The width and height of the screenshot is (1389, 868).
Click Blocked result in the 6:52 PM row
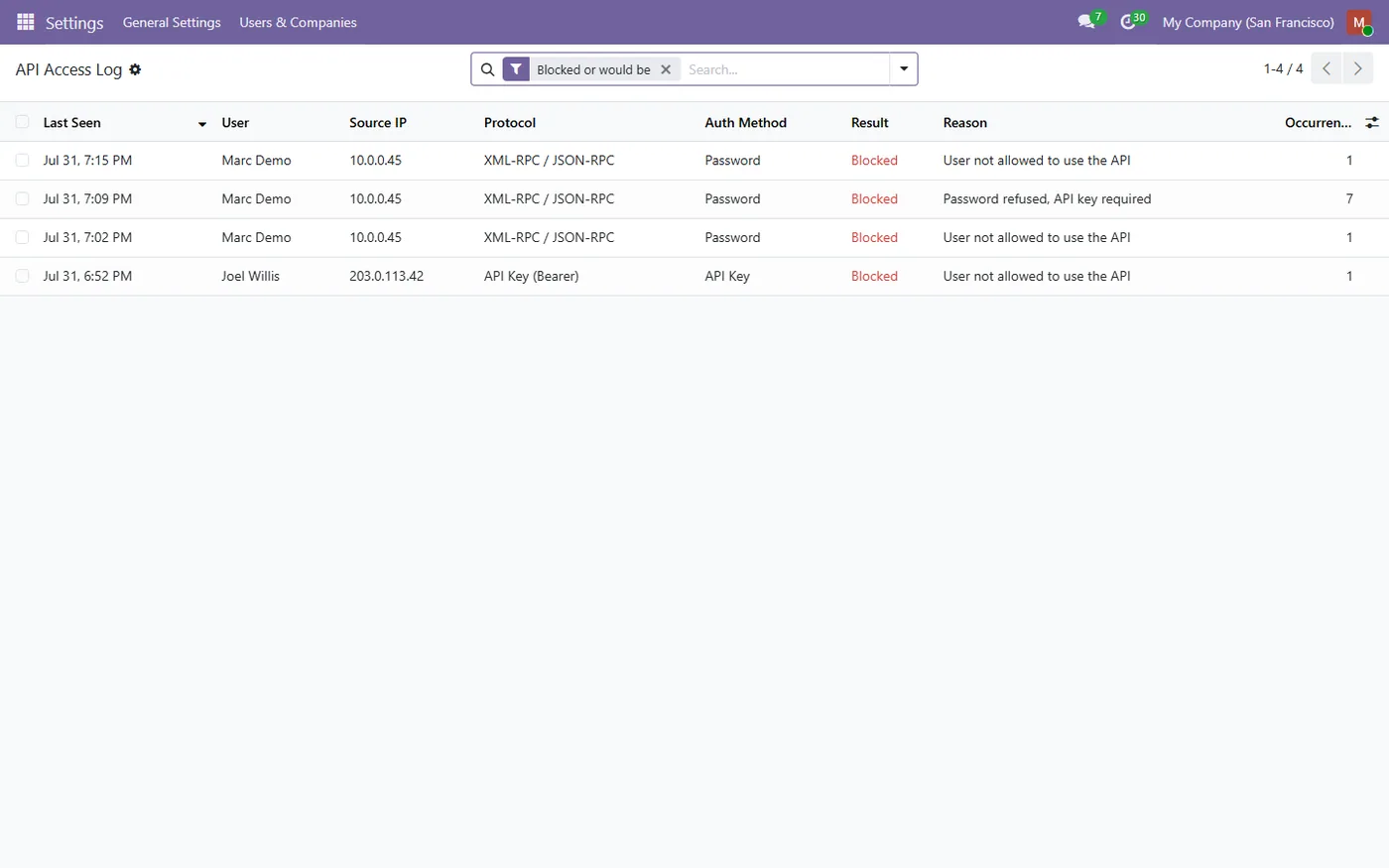coord(874,276)
